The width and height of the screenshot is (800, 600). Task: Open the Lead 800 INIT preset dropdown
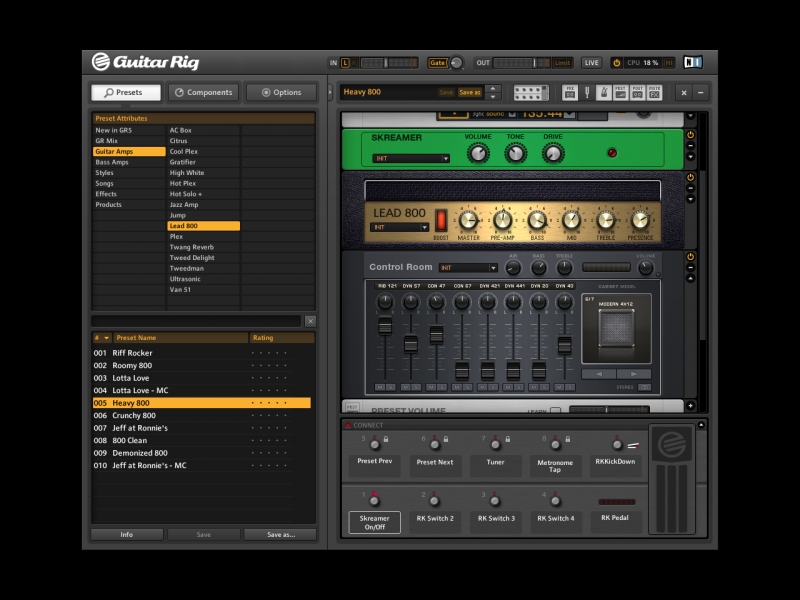pyautogui.click(x=400, y=227)
